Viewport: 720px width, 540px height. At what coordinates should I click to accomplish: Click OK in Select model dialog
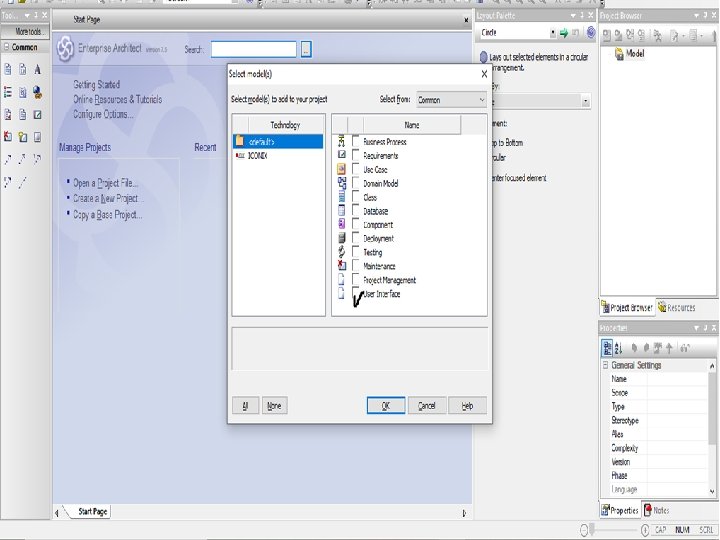coord(386,405)
